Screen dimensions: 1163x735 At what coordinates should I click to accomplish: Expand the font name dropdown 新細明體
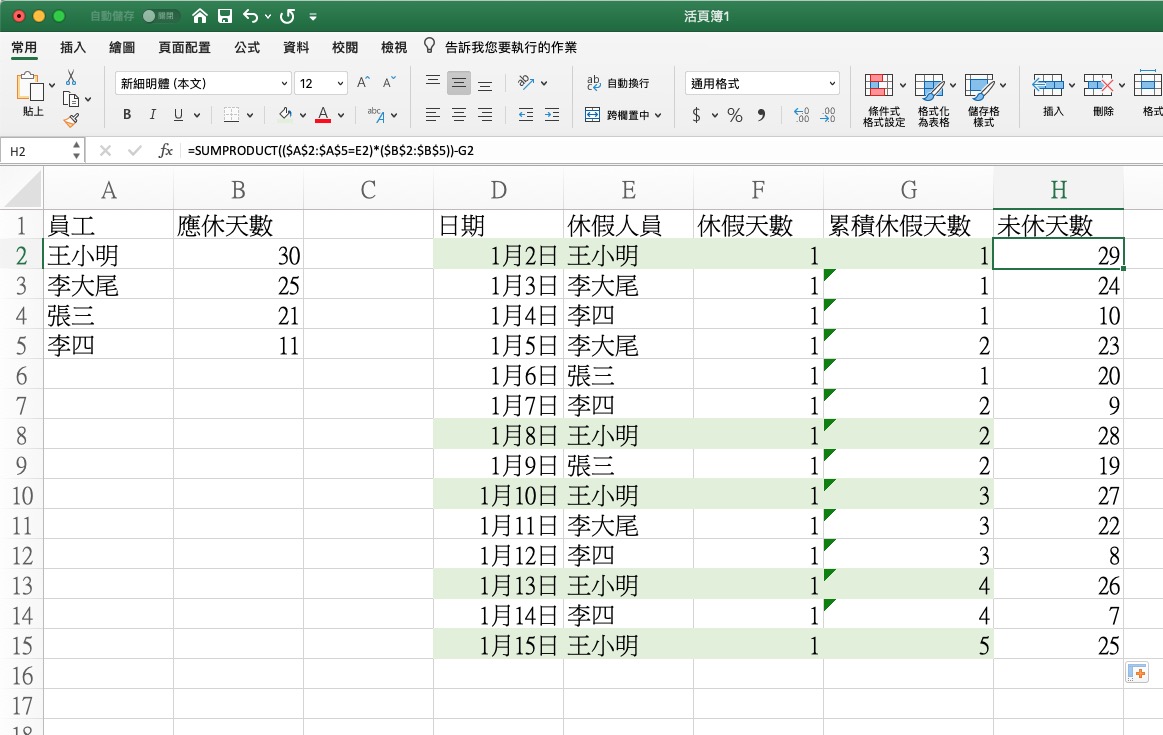[x=284, y=84]
